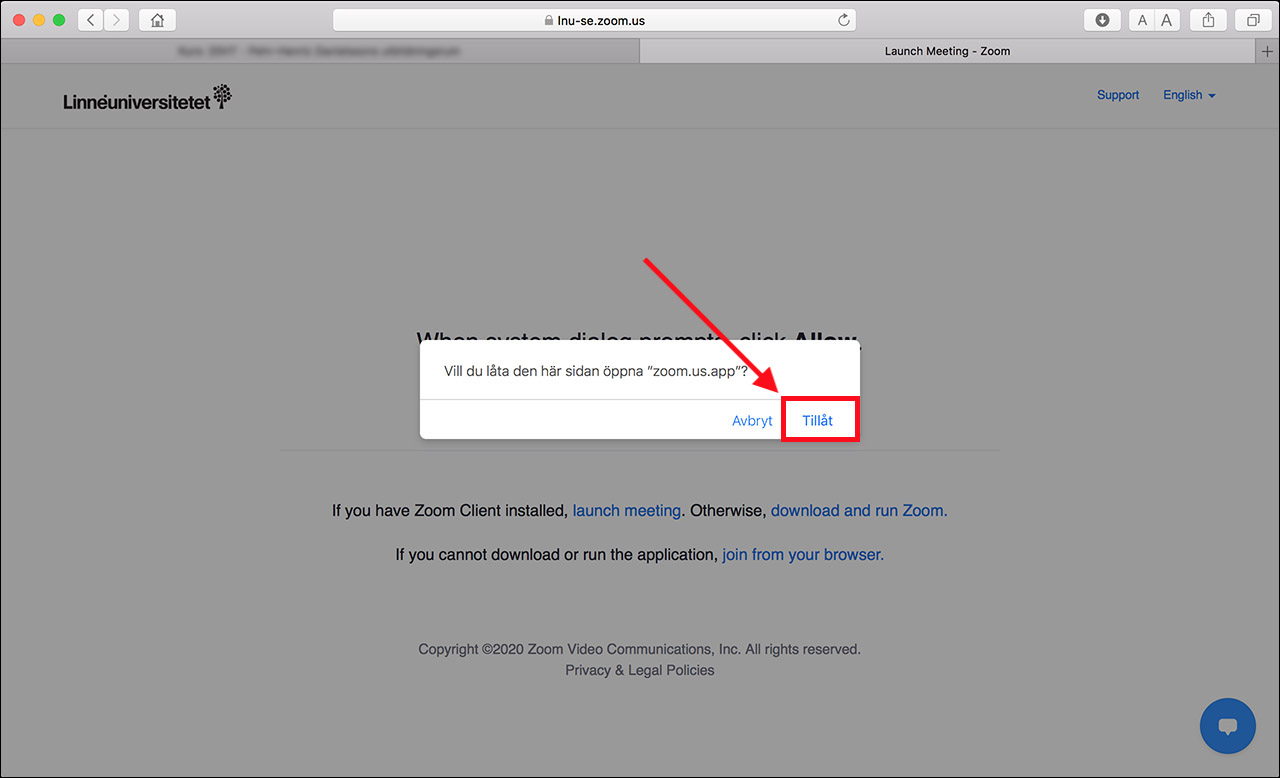1280x778 pixels.
Task: Switch to the Launch Meeting - Zoom tab
Action: click(946, 51)
